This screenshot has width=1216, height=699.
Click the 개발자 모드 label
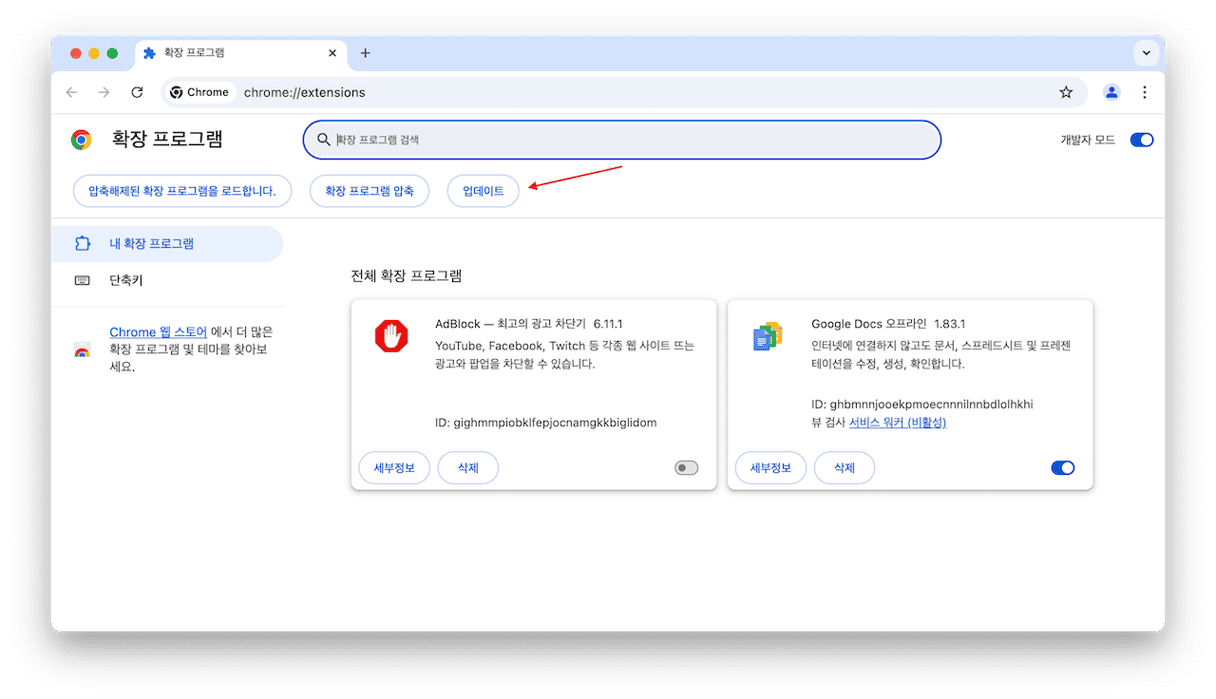coord(1087,140)
